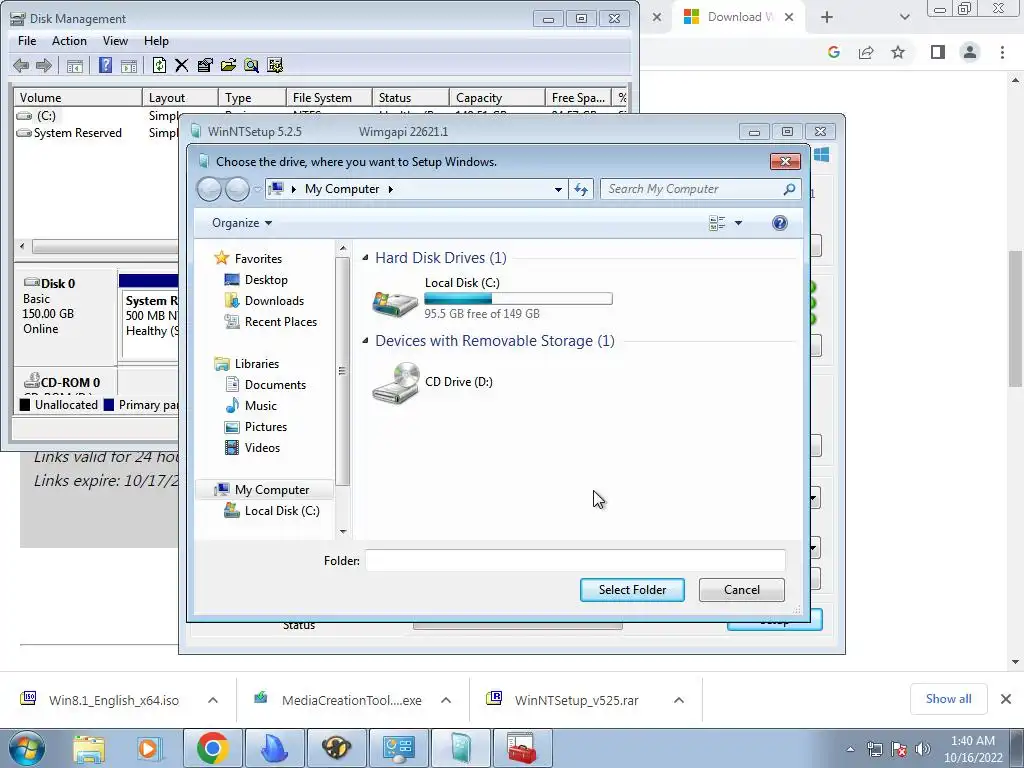This screenshot has height=768, width=1024.
Task: Click Chrome's share page icon
Action: click(x=866, y=52)
